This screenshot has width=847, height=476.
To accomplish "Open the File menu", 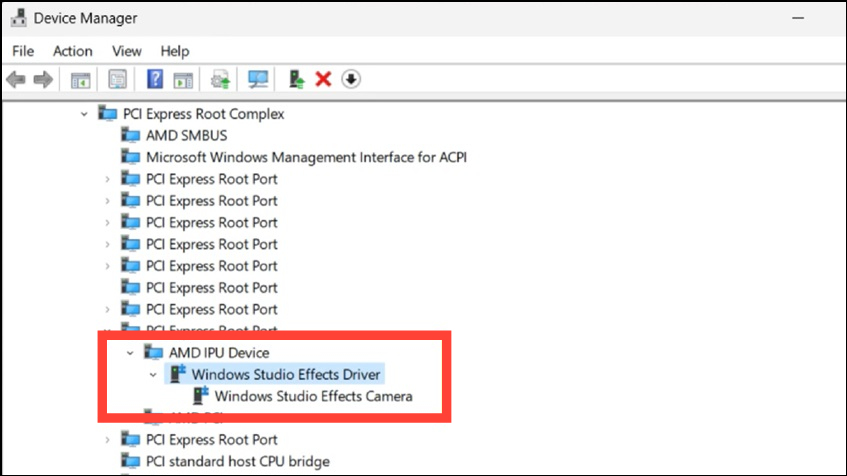I will [x=23, y=51].
